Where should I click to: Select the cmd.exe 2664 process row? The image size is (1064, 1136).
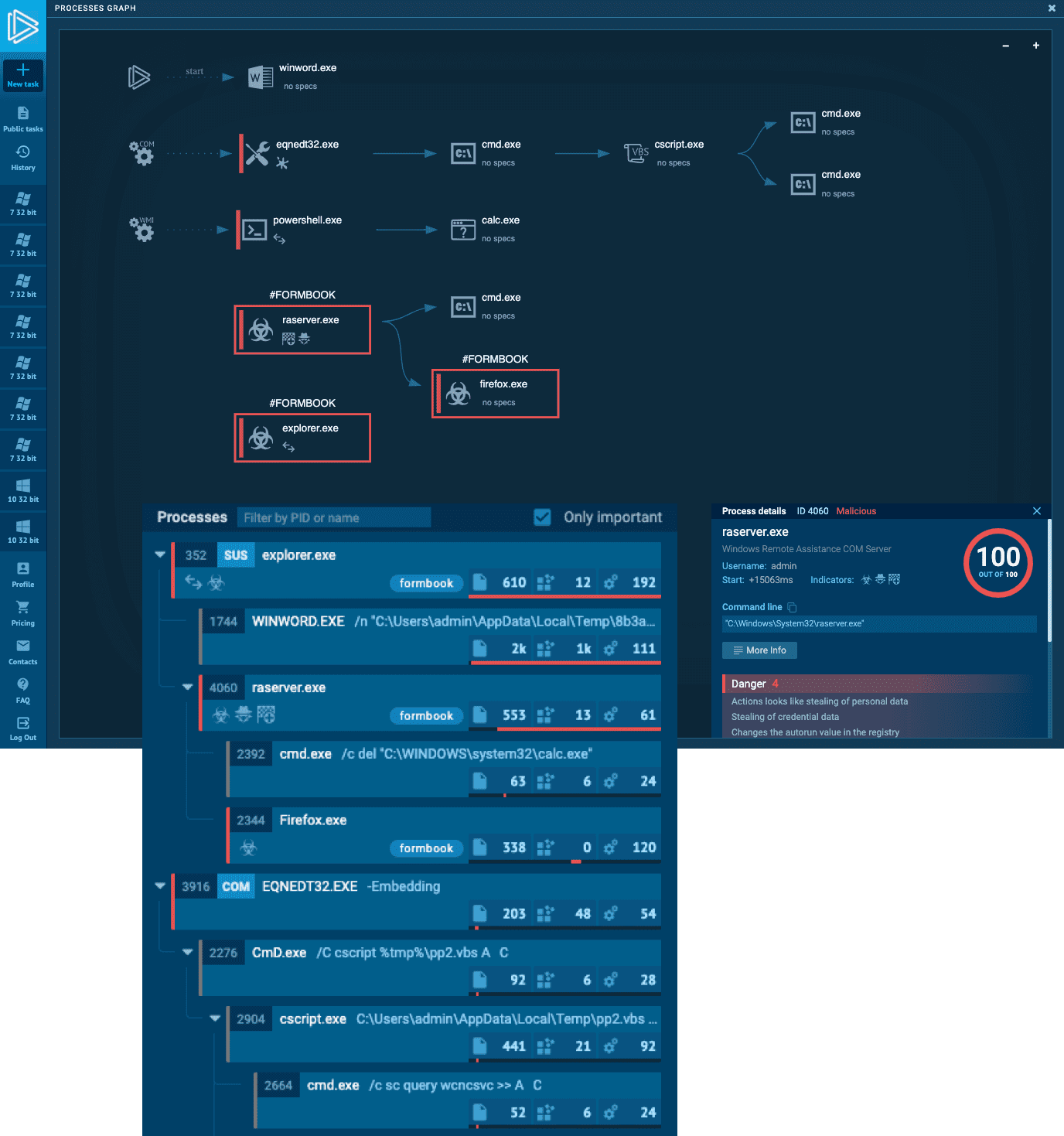point(458,1100)
